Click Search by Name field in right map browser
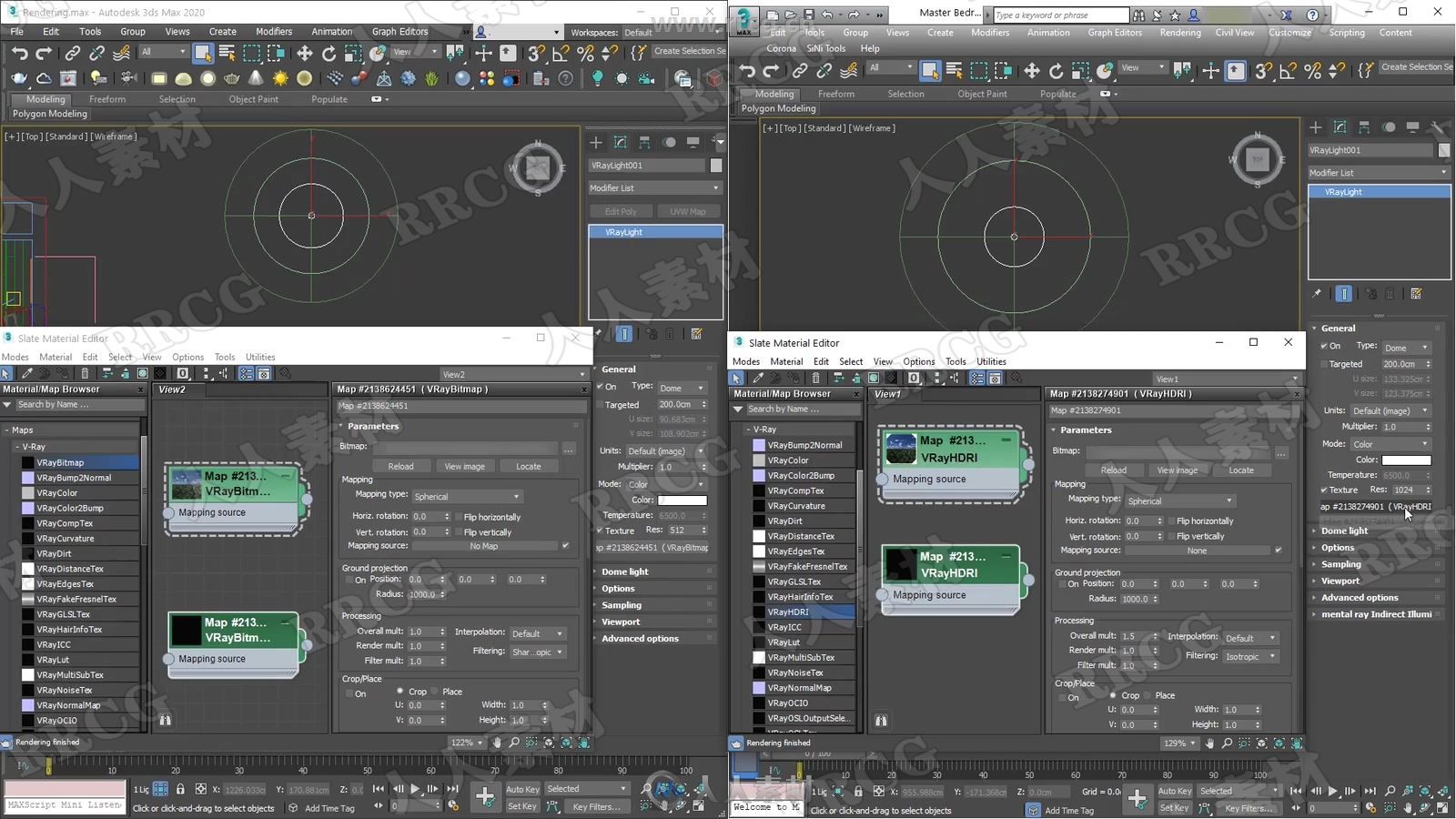 [803, 409]
